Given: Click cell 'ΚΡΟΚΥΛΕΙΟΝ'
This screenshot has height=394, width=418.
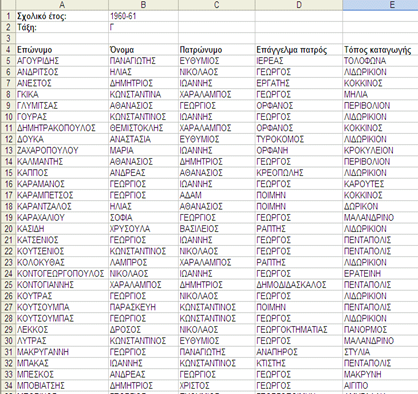Looking at the screenshot, I should pos(380,150).
